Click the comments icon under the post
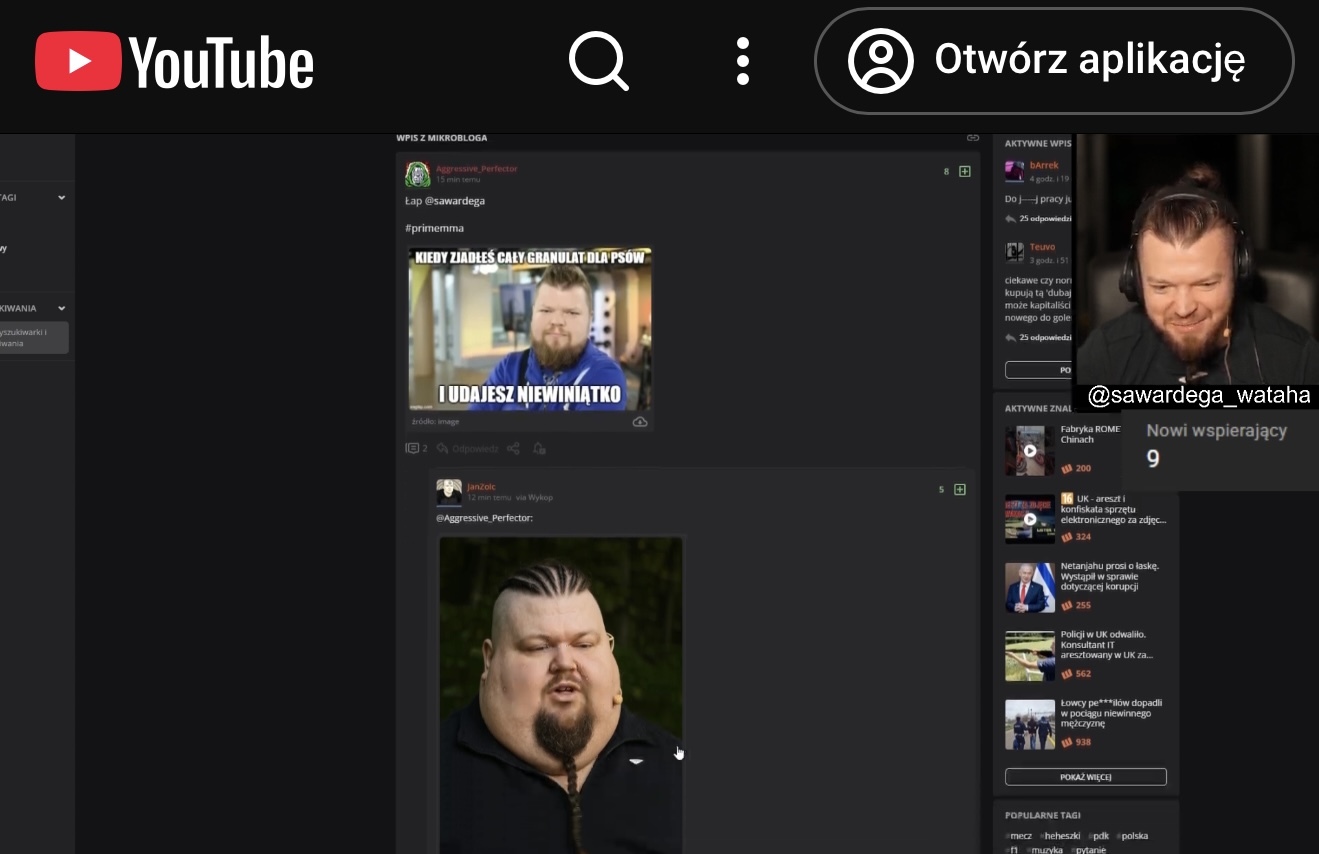The image size is (1319, 854). tap(411, 448)
